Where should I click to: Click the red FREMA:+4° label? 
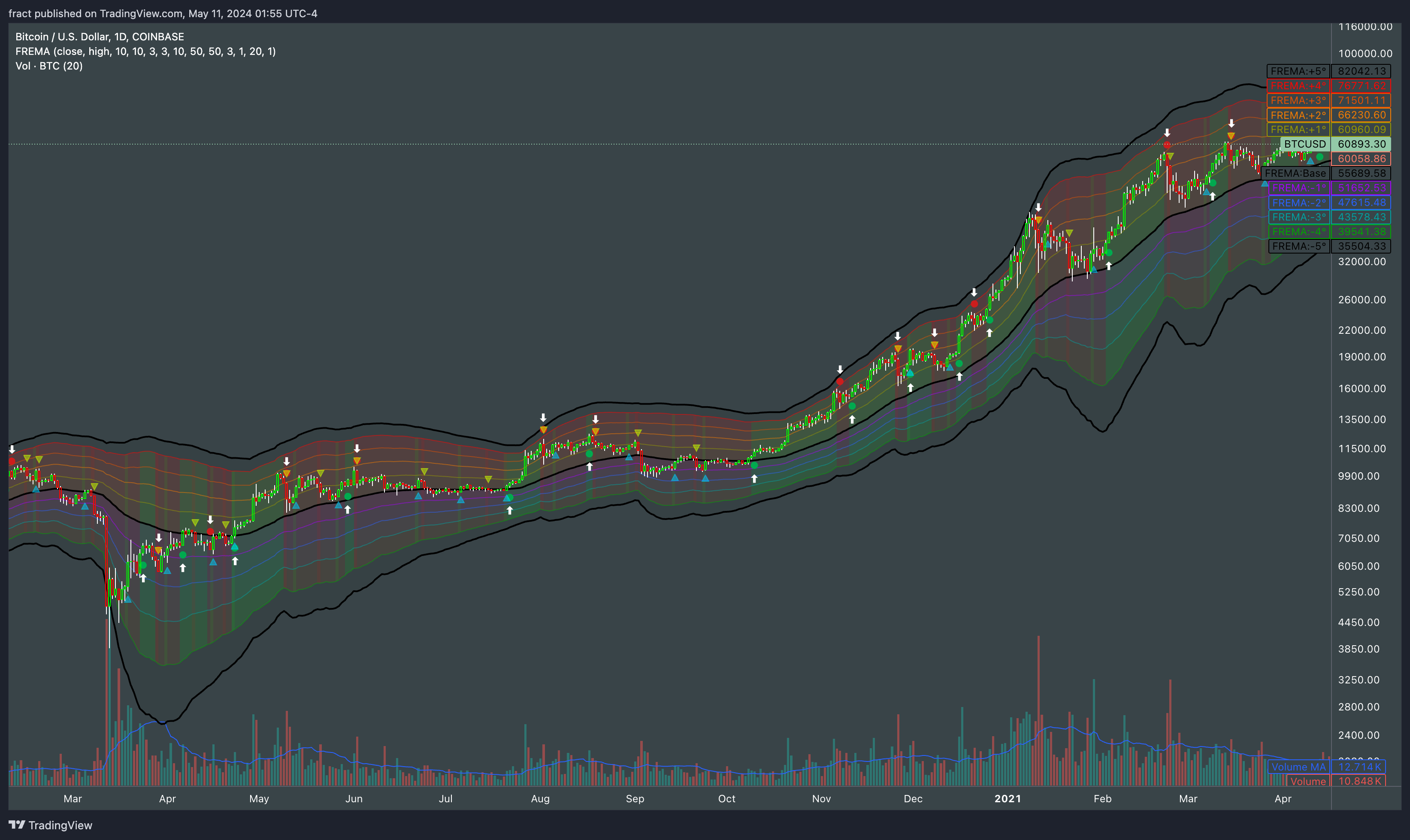(x=1298, y=86)
